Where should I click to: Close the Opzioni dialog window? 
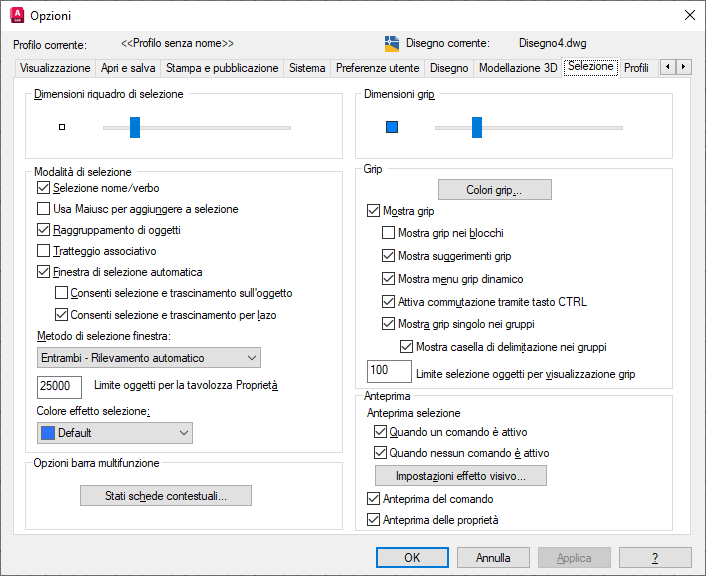(689, 15)
